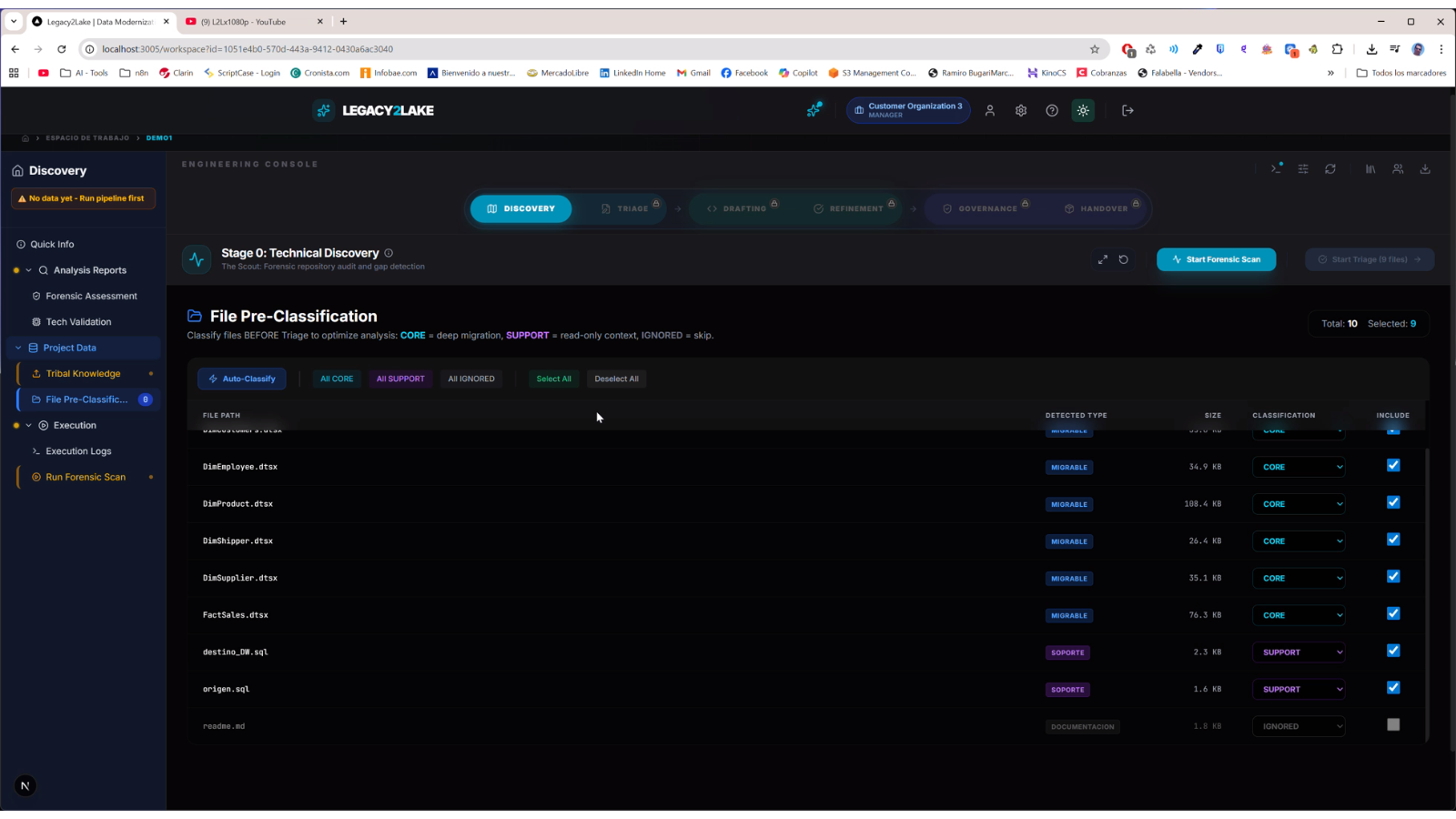
Task: Uncheck include for FactSales.dtsx
Action: [x=1393, y=614]
